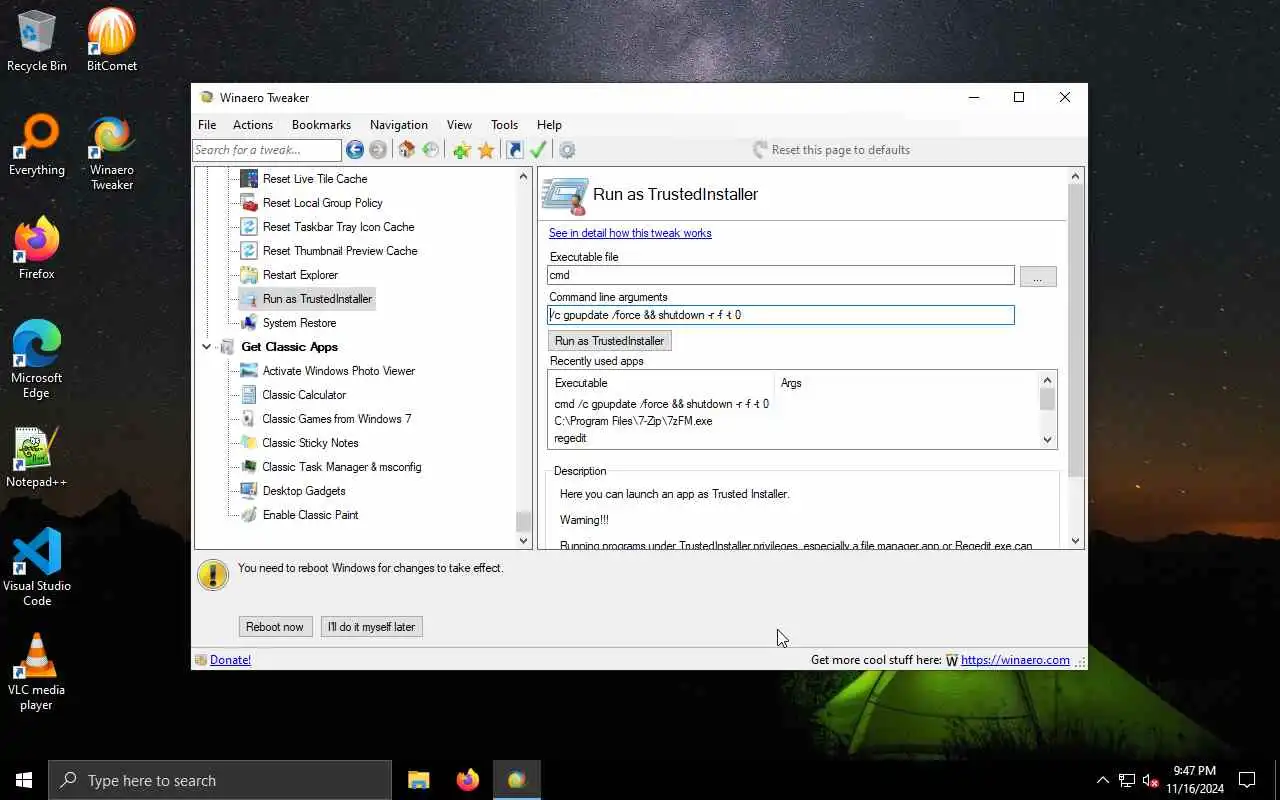
Task: Open the Navigation menu
Action: 399,125
